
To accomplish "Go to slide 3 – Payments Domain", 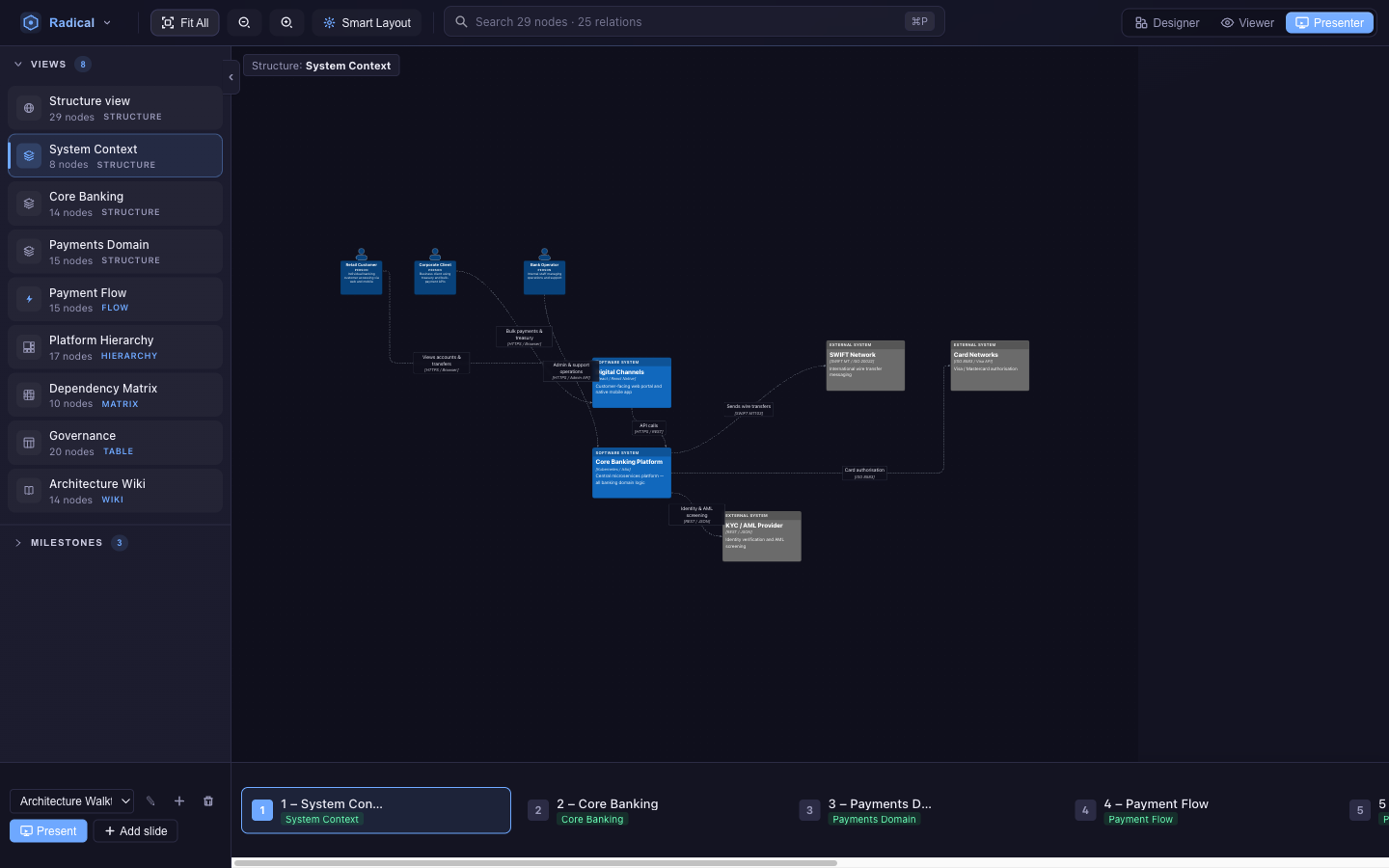I will [926, 811].
